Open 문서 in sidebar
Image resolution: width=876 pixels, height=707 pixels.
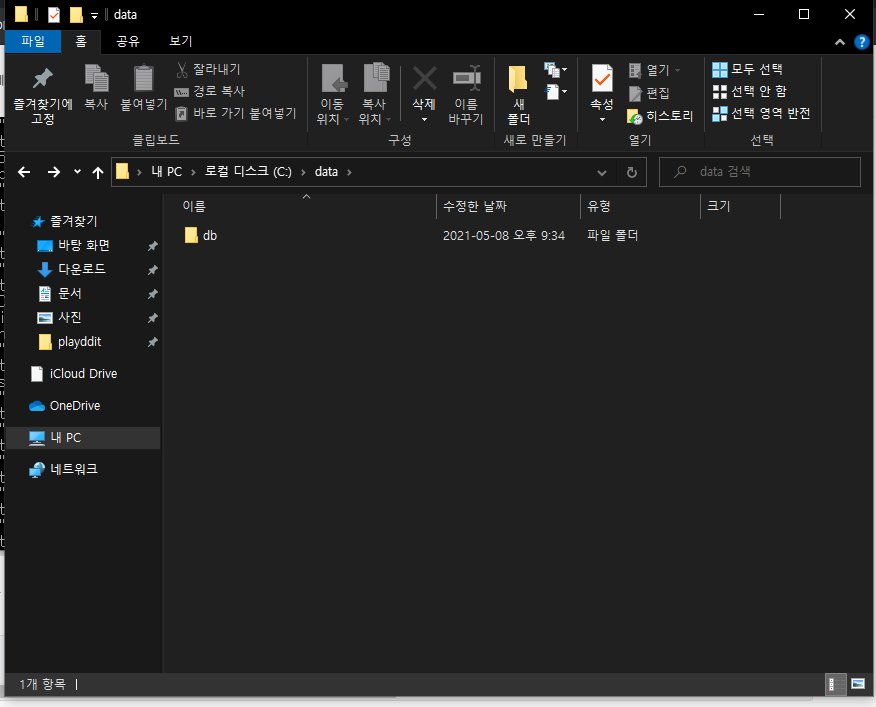[59, 293]
